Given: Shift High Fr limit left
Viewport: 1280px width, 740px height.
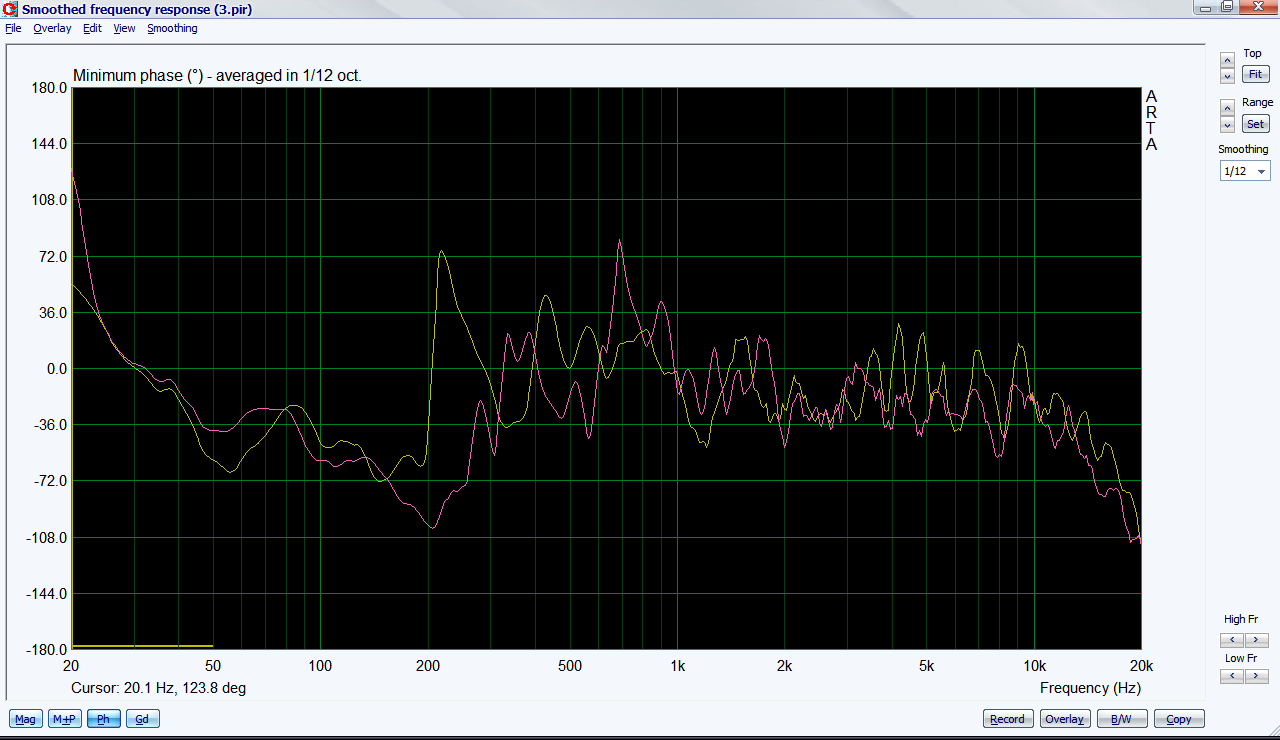Looking at the screenshot, I should (1232, 640).
